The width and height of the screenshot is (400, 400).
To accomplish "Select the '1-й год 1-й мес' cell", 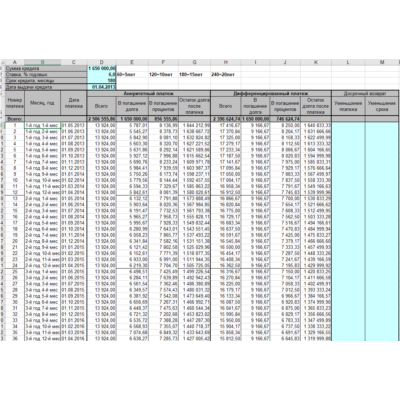I will tap(42, 125).
